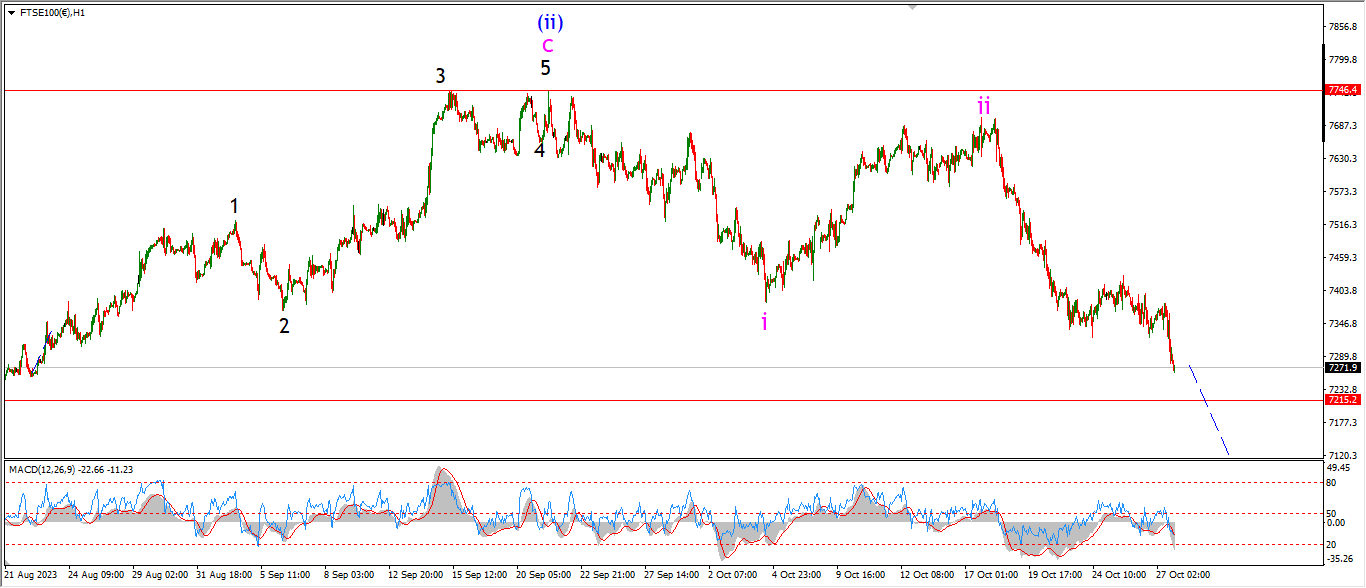Click the FTSE100(€),H1 chart title text
Viewport: 1366px width, 588px height.
click(x=52, y=13)
